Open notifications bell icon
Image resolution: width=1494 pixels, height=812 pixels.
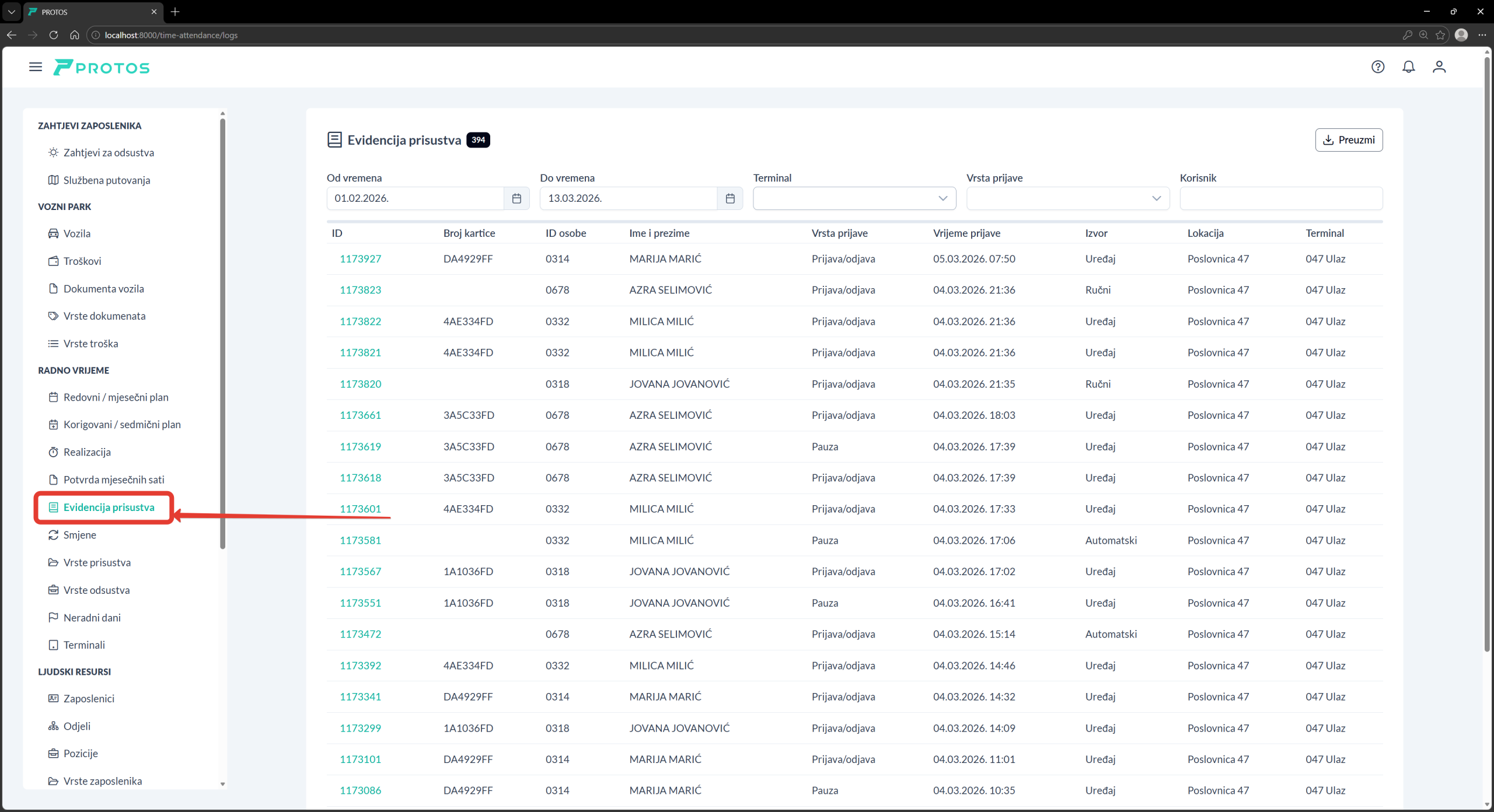[x=1408, y=67]
